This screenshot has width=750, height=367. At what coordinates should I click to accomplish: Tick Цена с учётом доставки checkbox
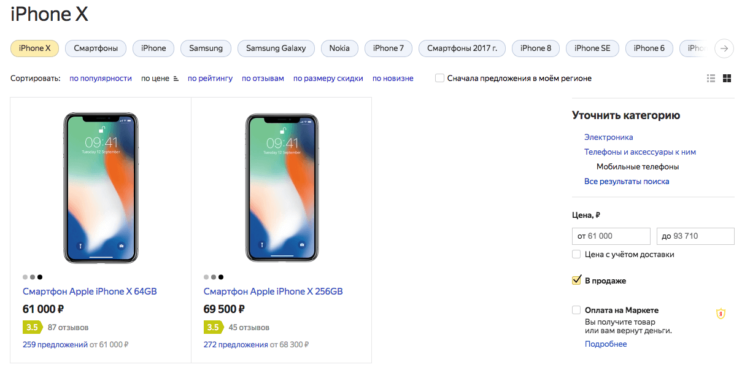[x=576, y=254]
